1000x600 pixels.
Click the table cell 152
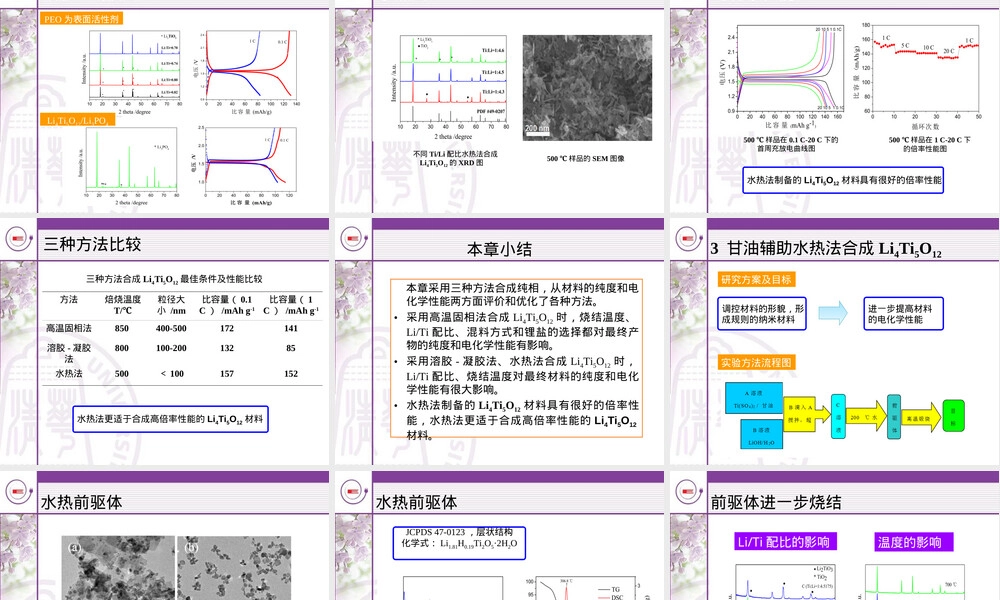pos(291,374)
